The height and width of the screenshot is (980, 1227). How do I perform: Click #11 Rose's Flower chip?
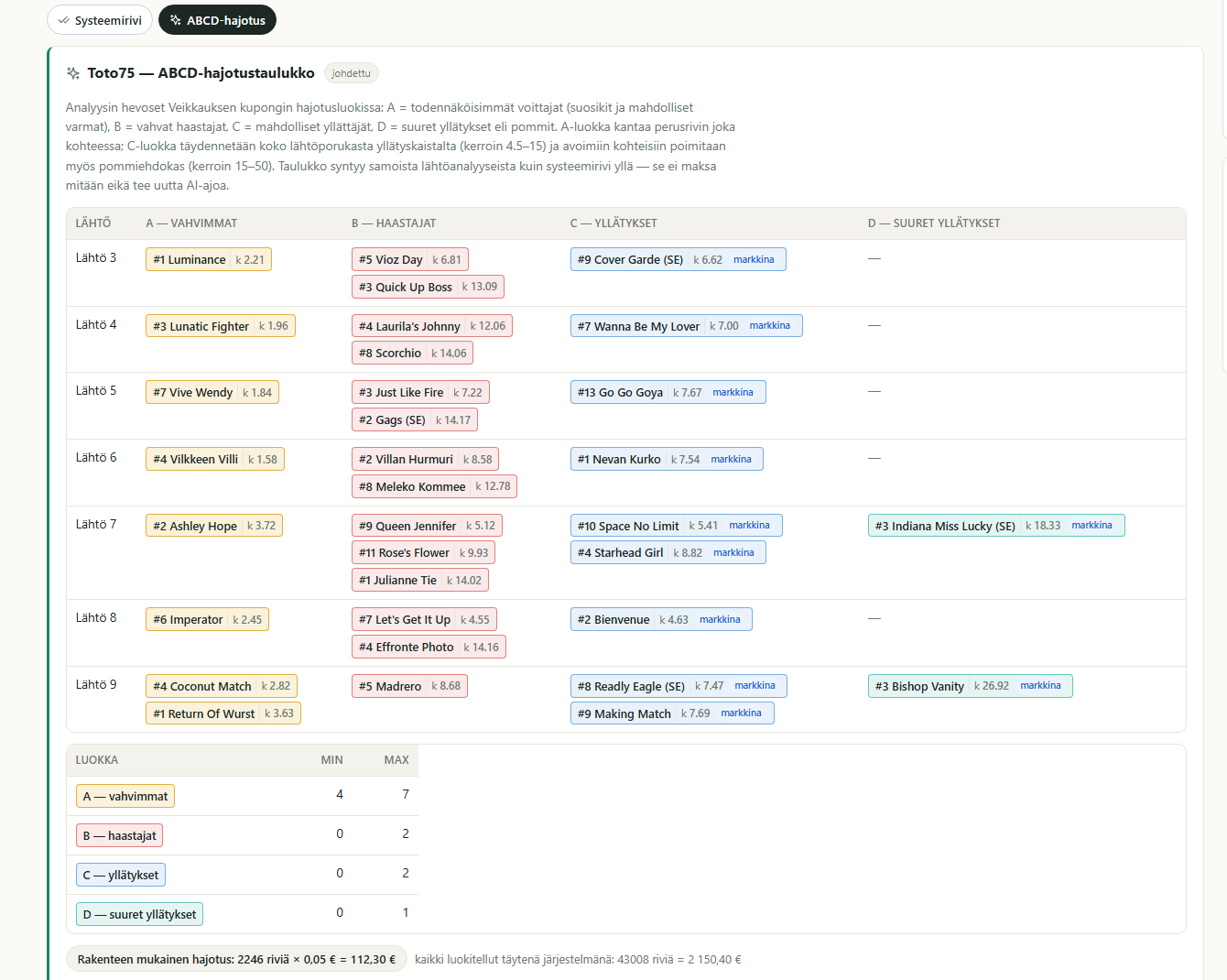tap(423, 552)
